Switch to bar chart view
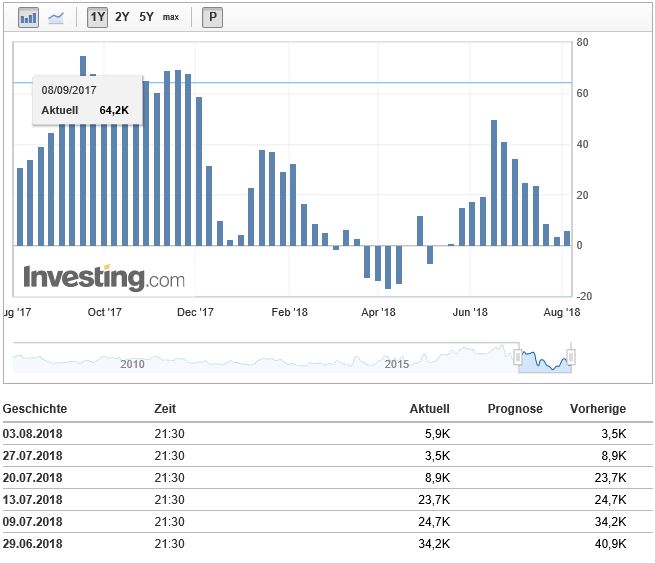This screenshot has width=655, height=563. click(28, 17)
